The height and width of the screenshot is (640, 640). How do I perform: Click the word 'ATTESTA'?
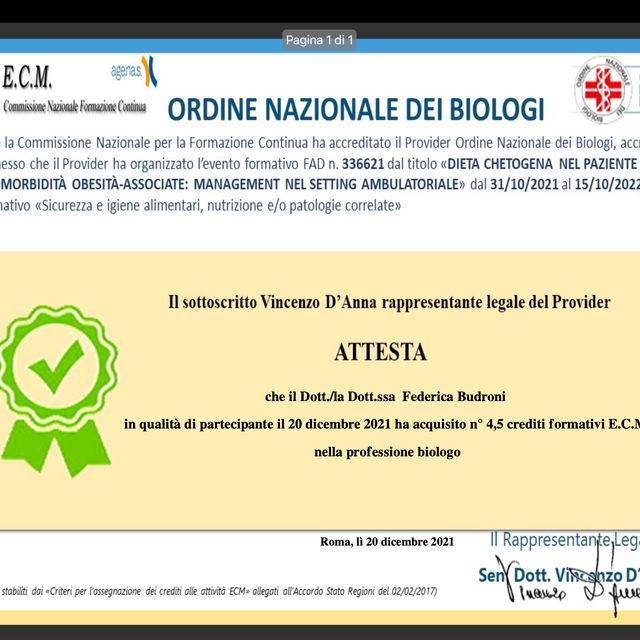[380, 352]
